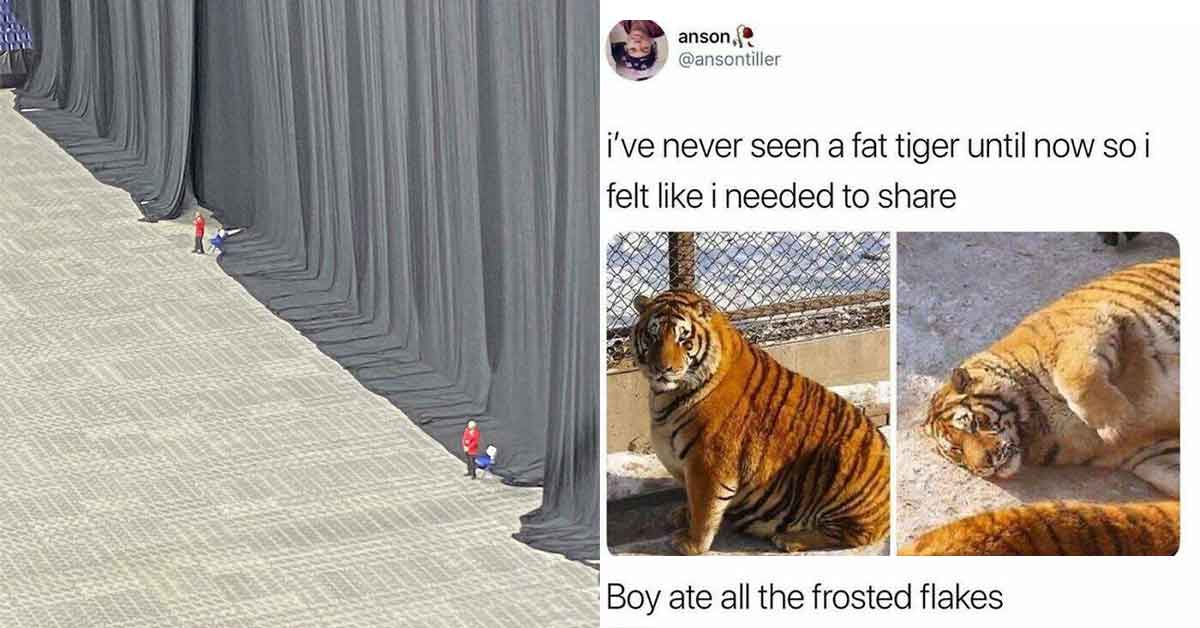Screen dimensions: 1200x628
Task: Open the sitting fat tiger photo
Action: (748, 393)
